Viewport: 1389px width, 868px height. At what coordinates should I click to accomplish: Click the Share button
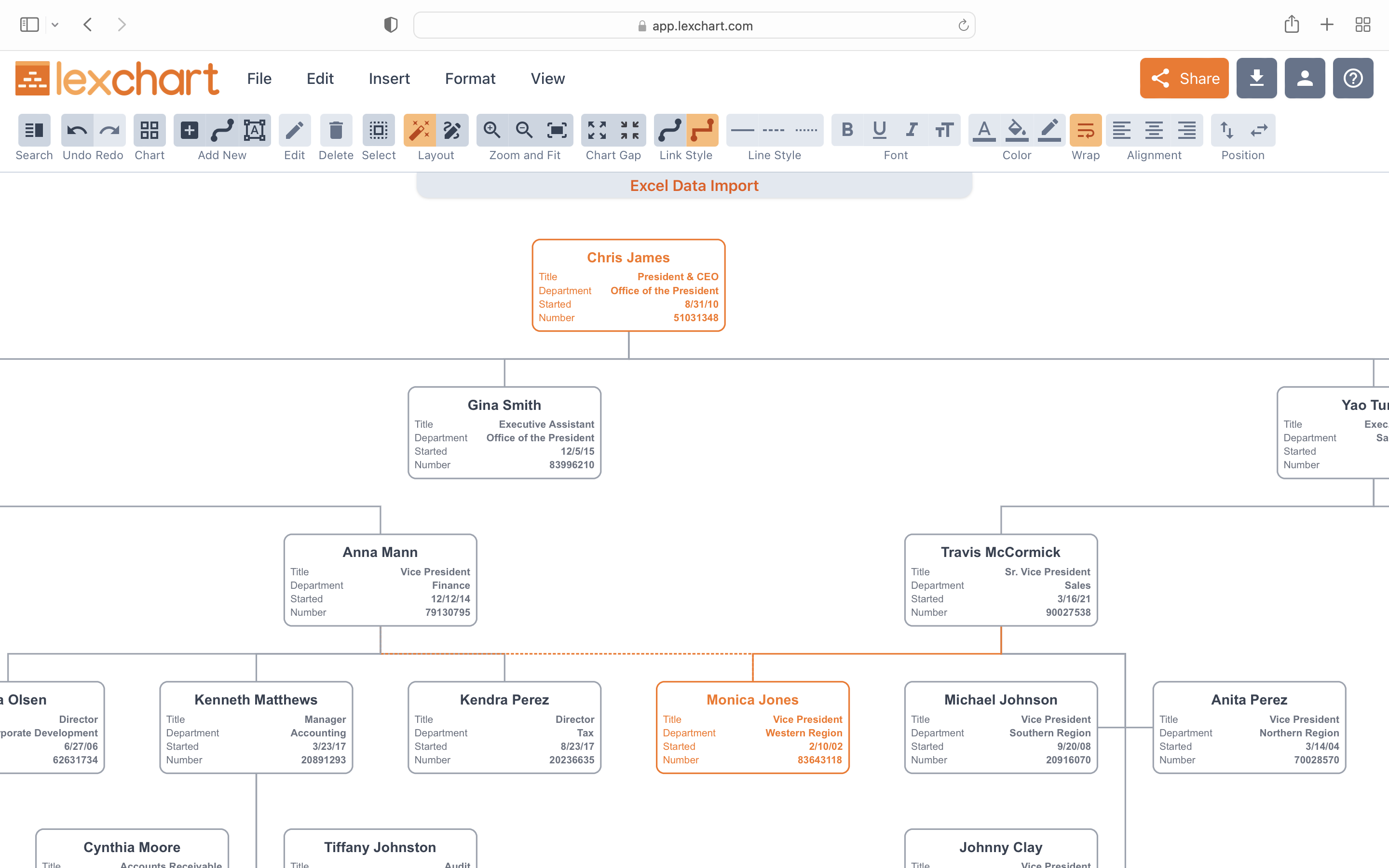(1184, 78)
